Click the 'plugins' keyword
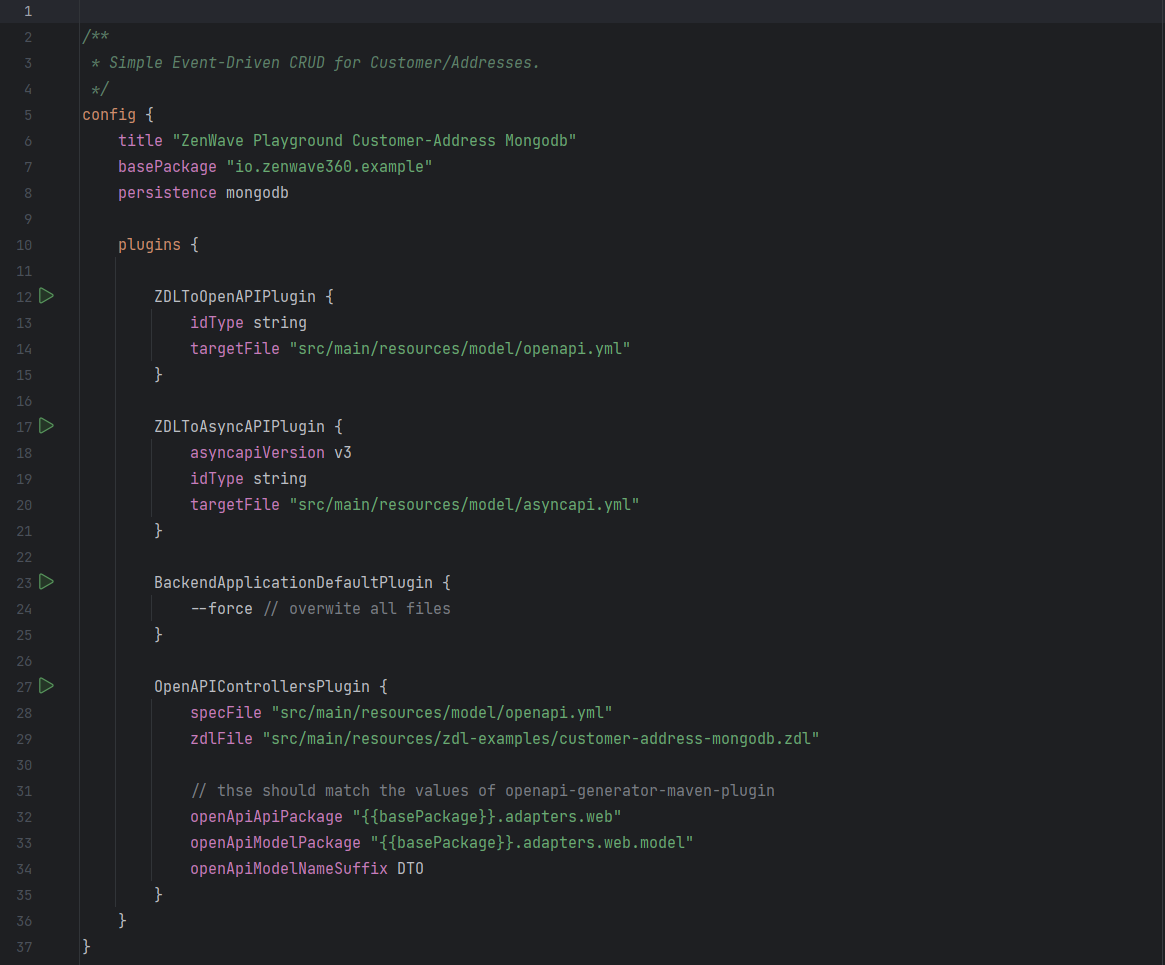 [x=149, y=244]
